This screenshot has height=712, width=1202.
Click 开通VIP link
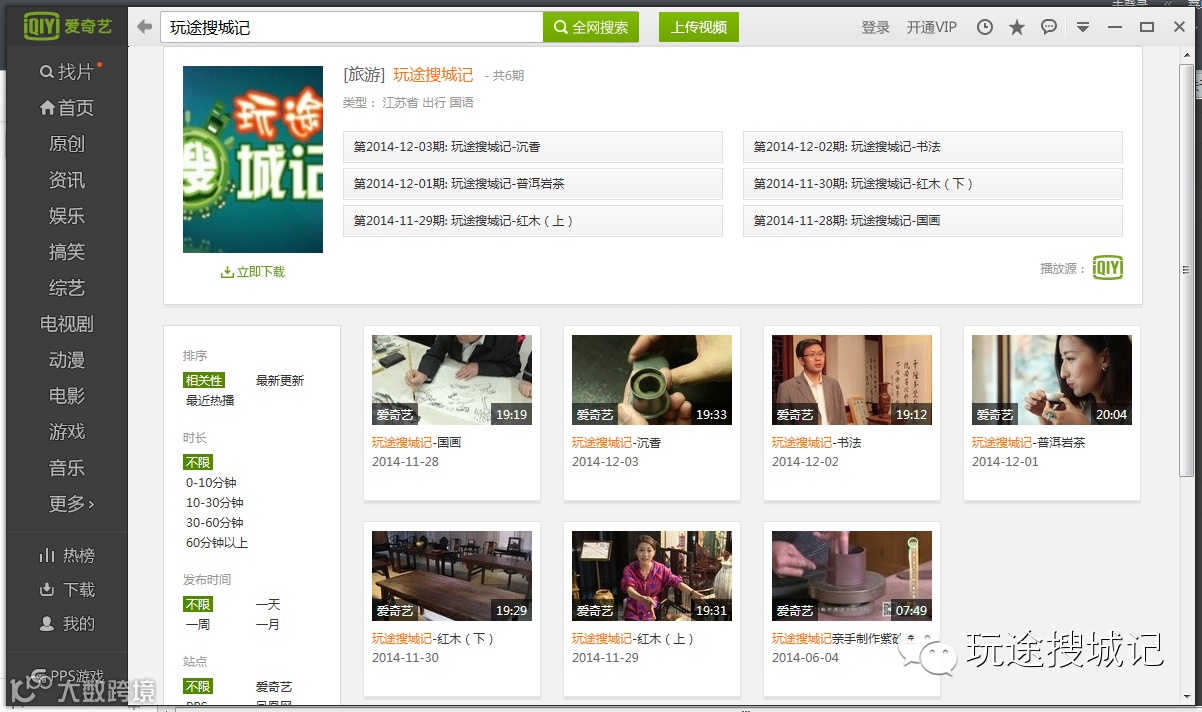click(x=932, y=27)
